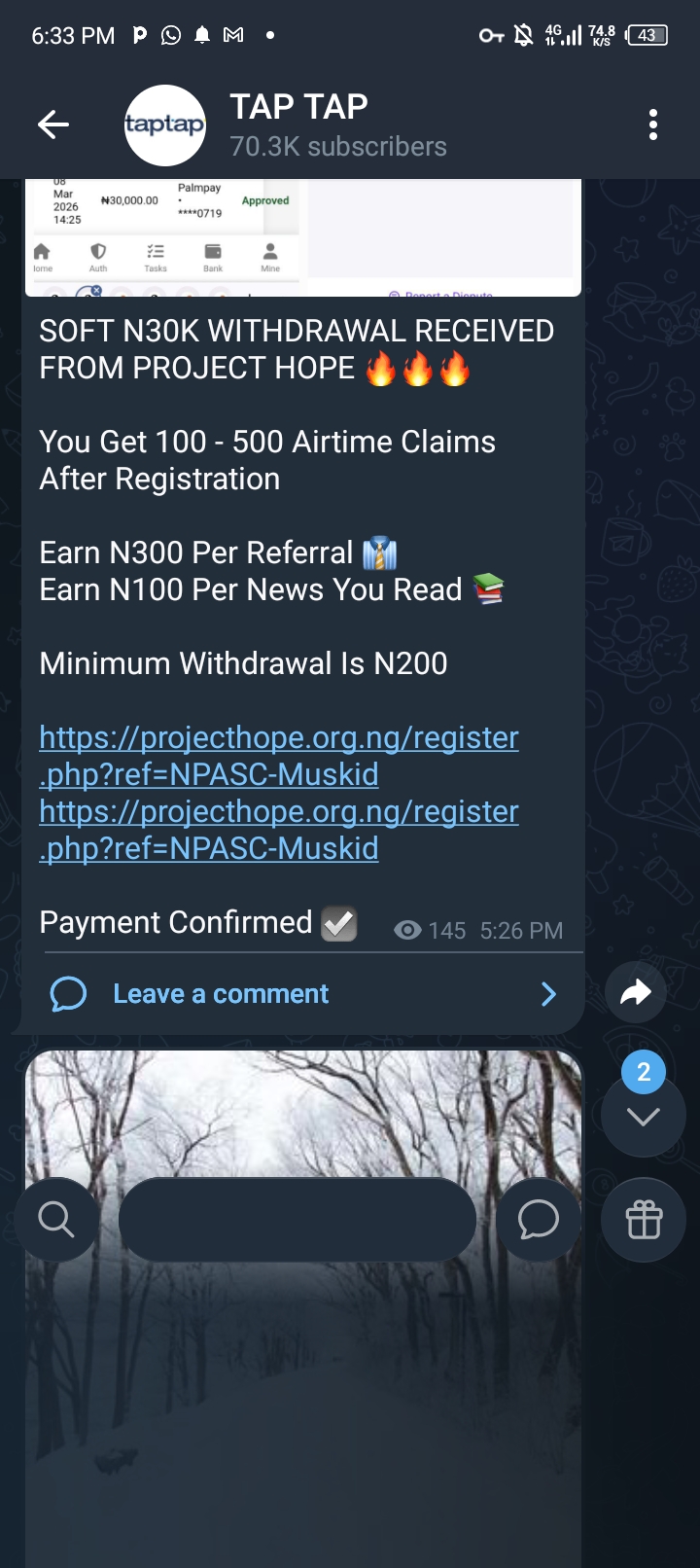Open the search magnifier button
Image resolution: width=700 pixels, height=1568 pixels.
click(56, 1219)
